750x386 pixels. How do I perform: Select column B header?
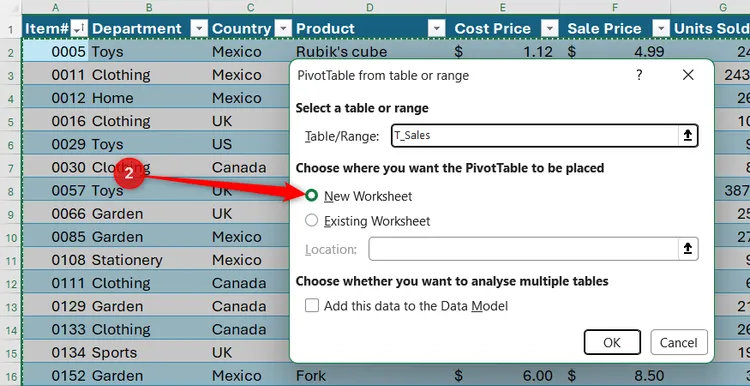click(149, 7)
